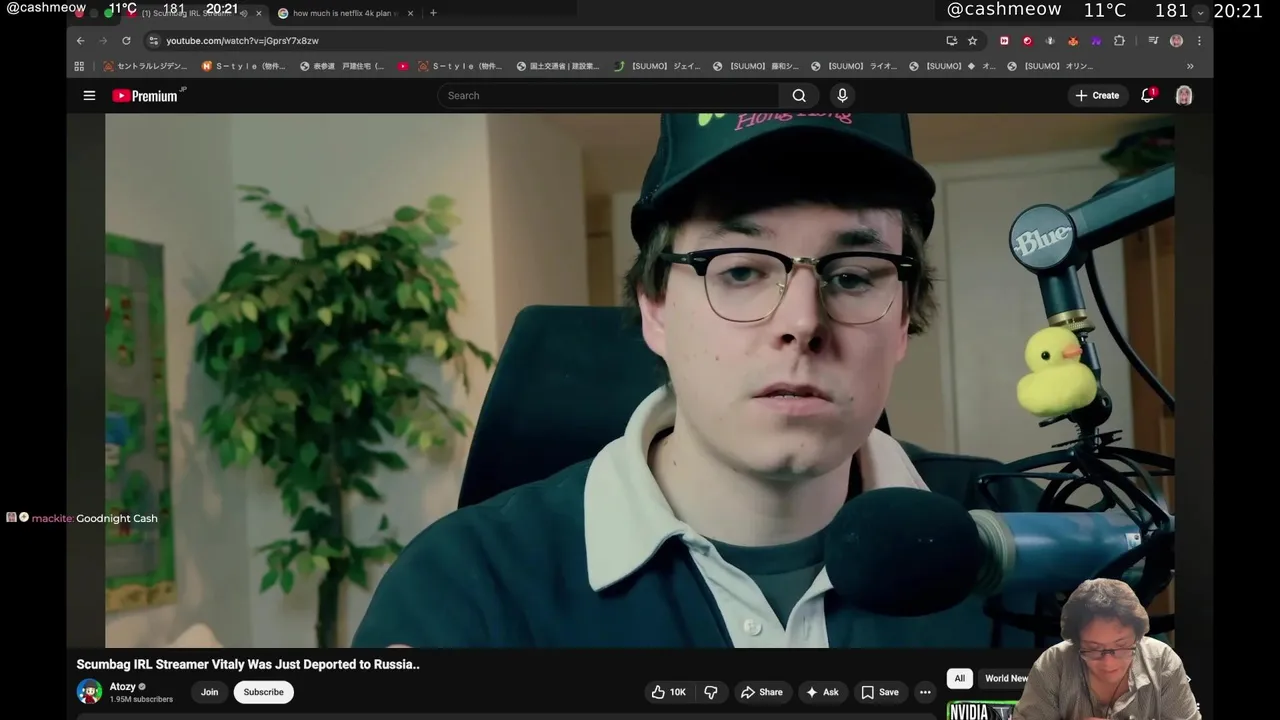Click the video title text

click(x=248, y=664)
